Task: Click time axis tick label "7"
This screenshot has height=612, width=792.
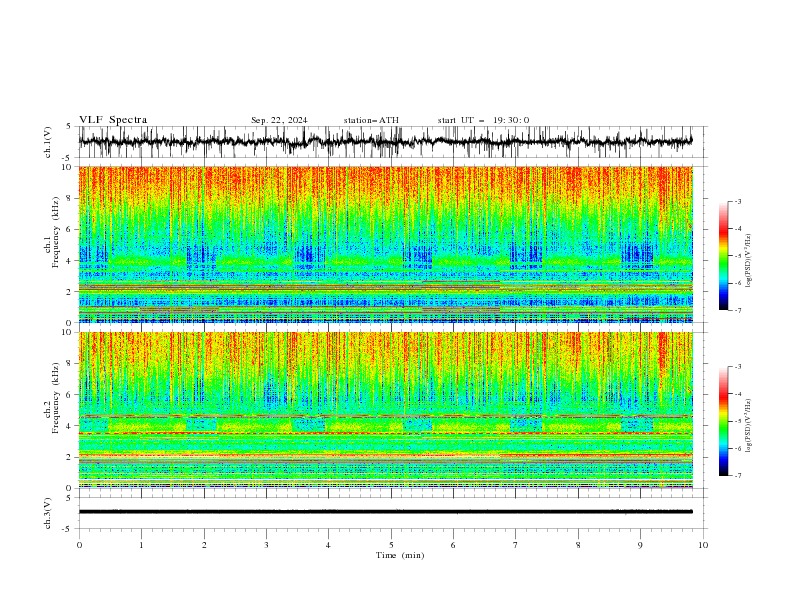Action: pyautogui.click(x=516, y=545)
